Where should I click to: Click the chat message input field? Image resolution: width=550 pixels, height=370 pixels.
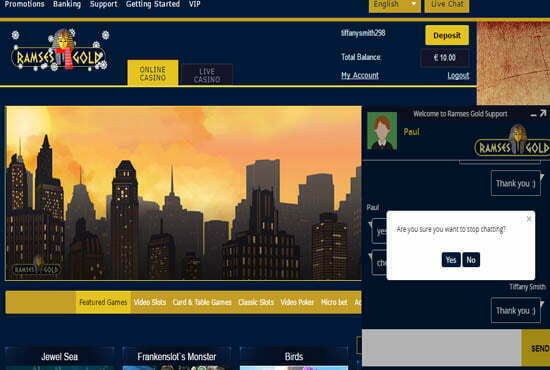click(442, 348)
